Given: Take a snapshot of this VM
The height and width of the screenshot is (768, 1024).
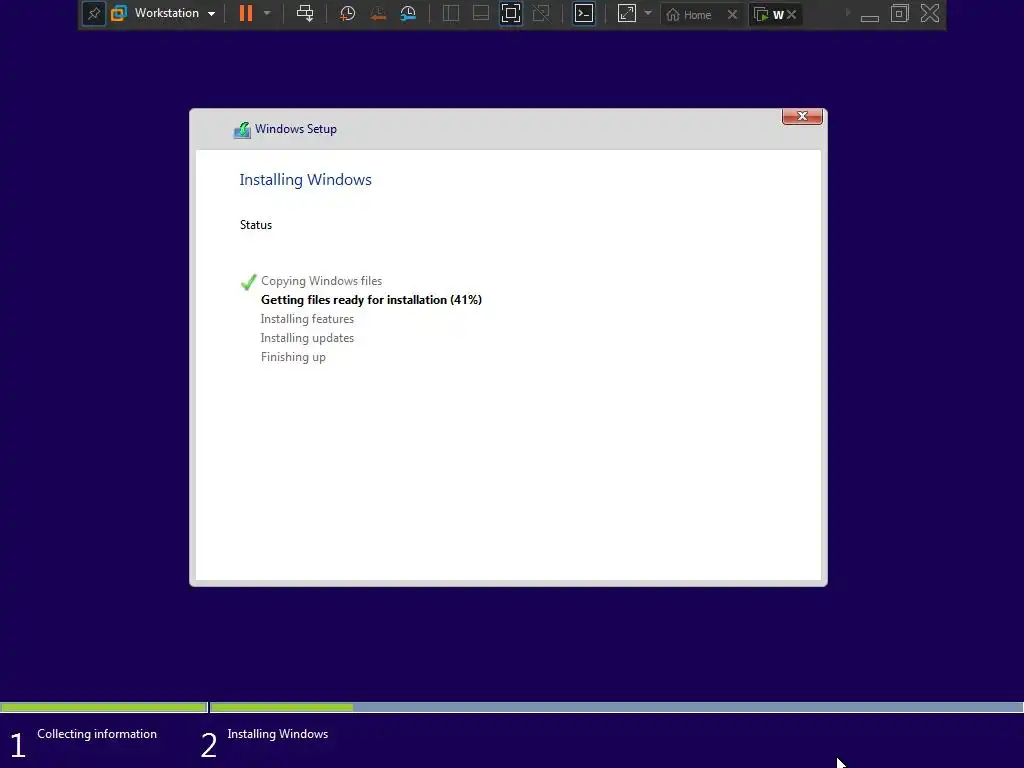Looking at the screenshot, I should pos(347,13).
